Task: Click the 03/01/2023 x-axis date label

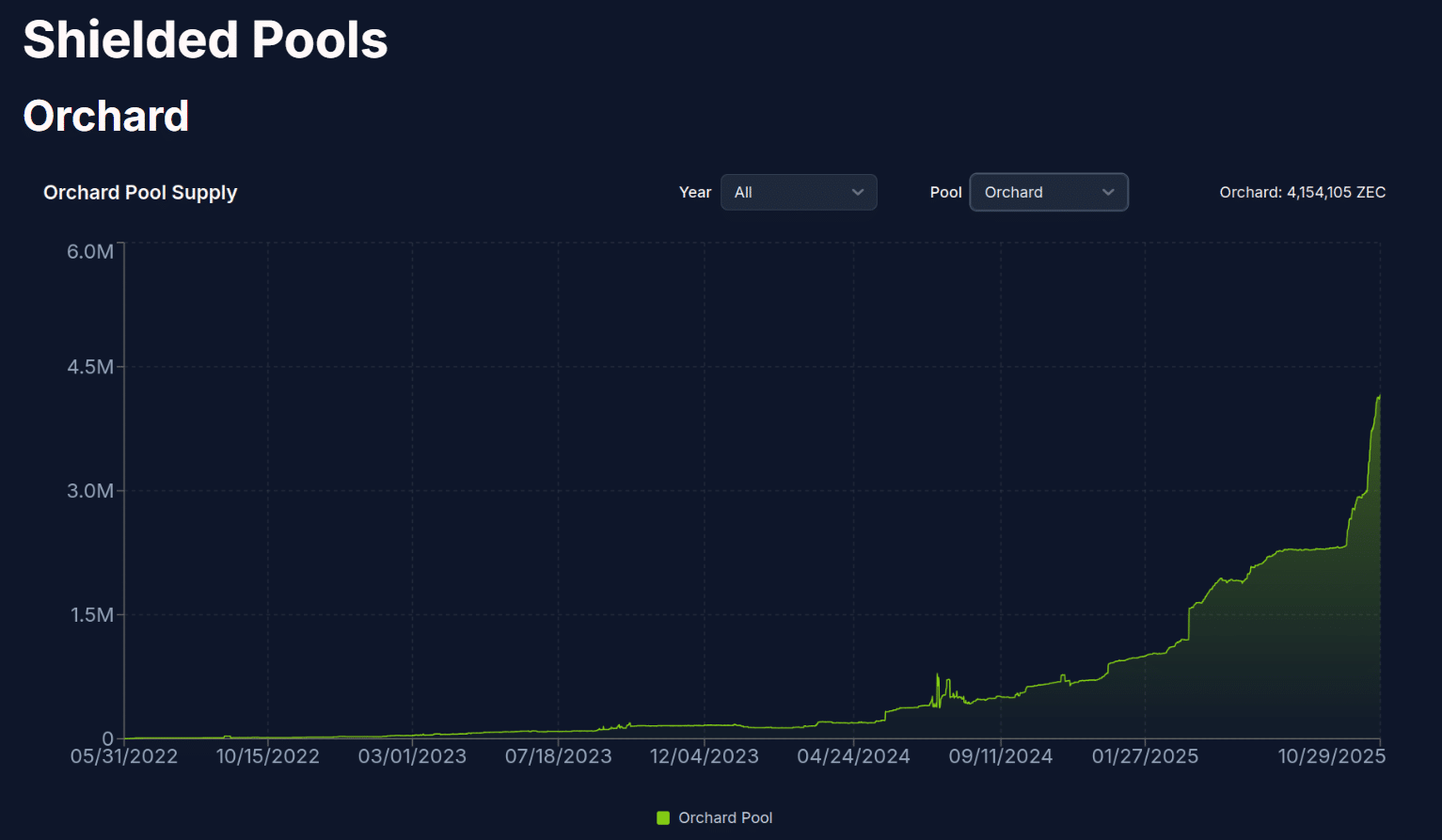Action: click(412, 756)
